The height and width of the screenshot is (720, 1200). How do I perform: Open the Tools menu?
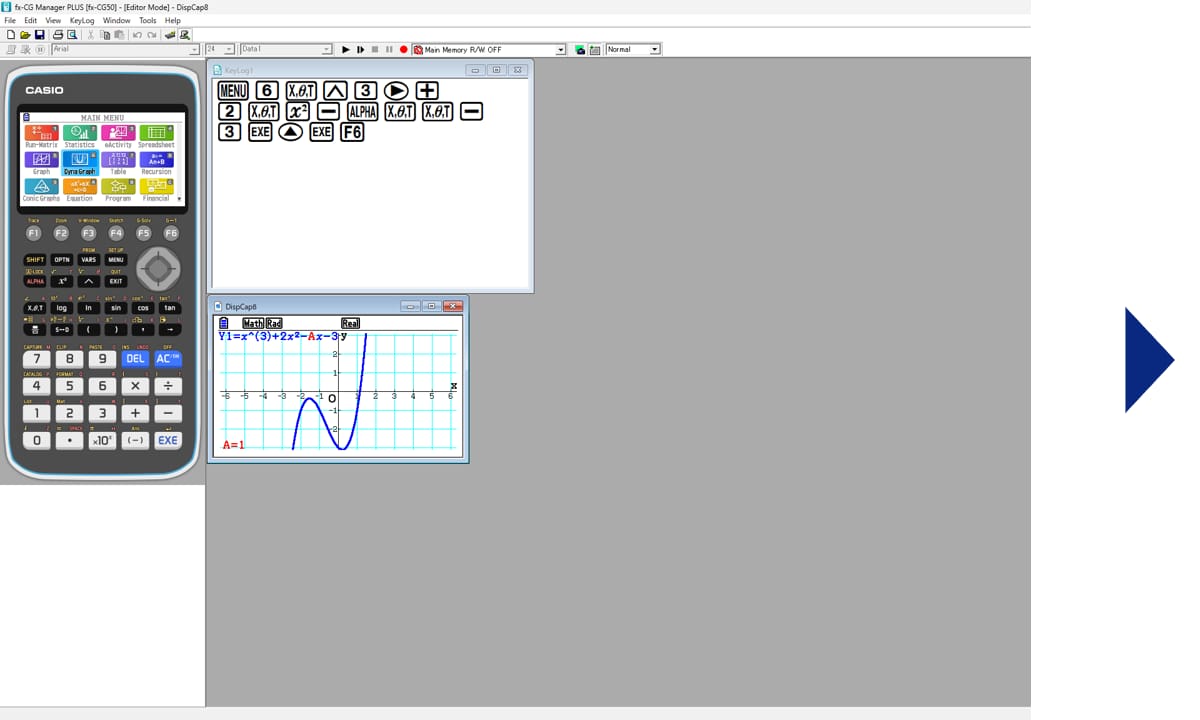coord(147,20)
